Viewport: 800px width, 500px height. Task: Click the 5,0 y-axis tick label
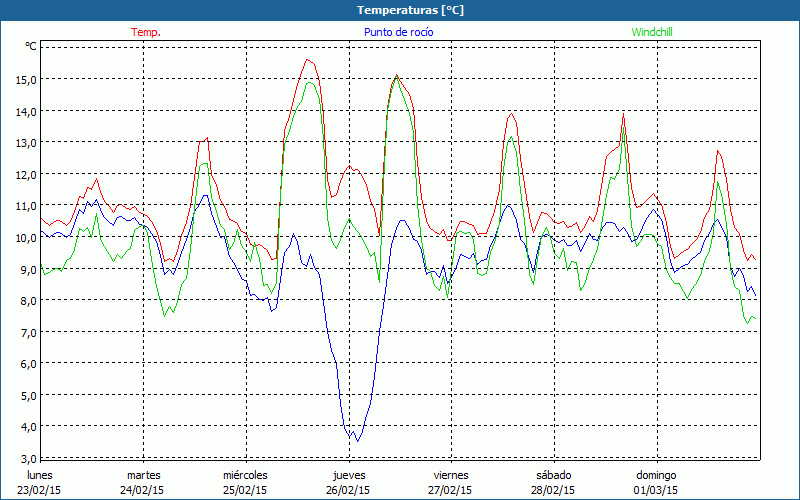coord(26,395)
